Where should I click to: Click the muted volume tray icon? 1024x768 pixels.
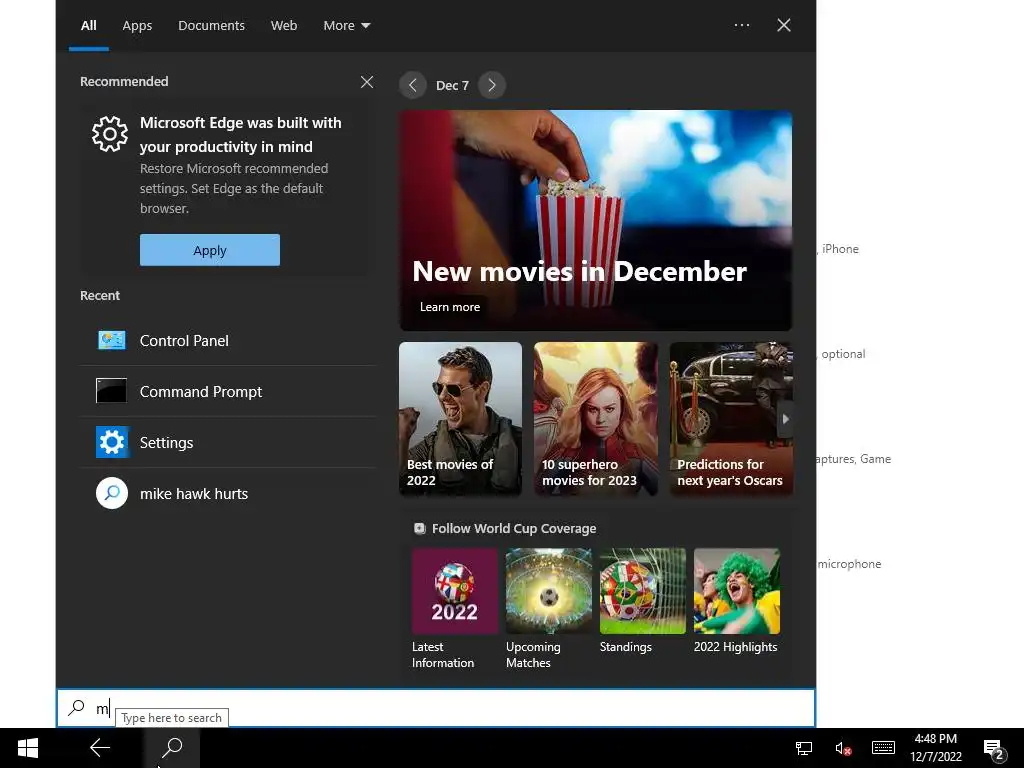click(x=843, y=748)
